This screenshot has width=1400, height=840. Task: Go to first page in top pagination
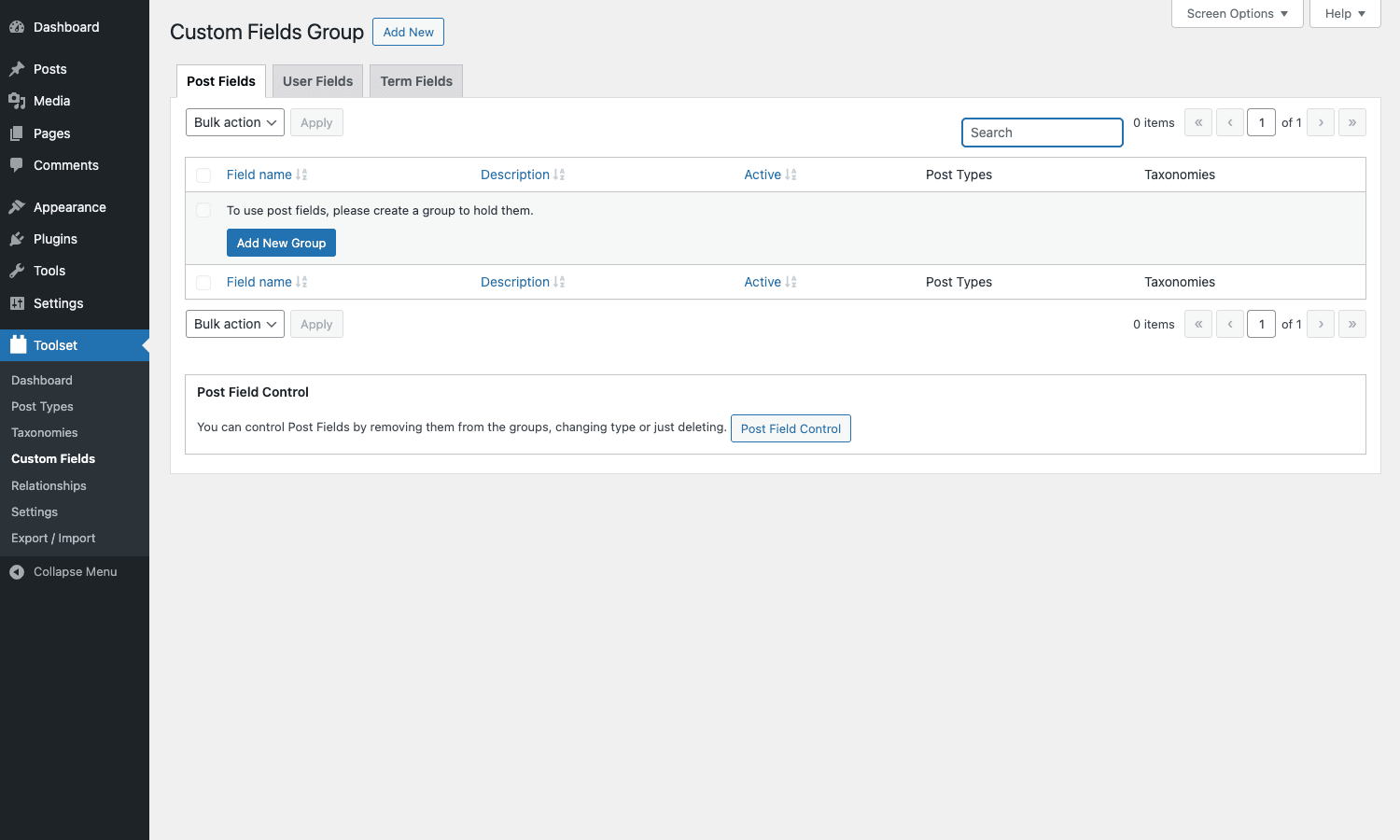[x=1198, y=122]
